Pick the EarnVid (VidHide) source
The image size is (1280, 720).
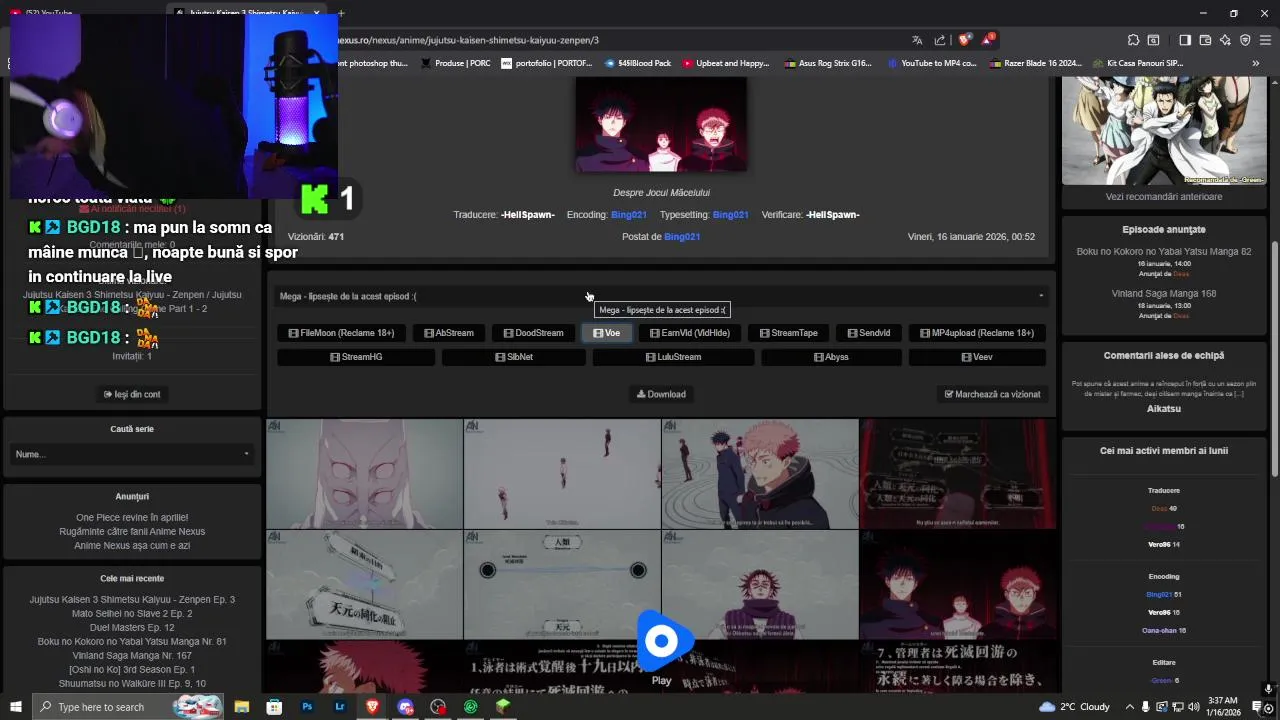[689, 333]
